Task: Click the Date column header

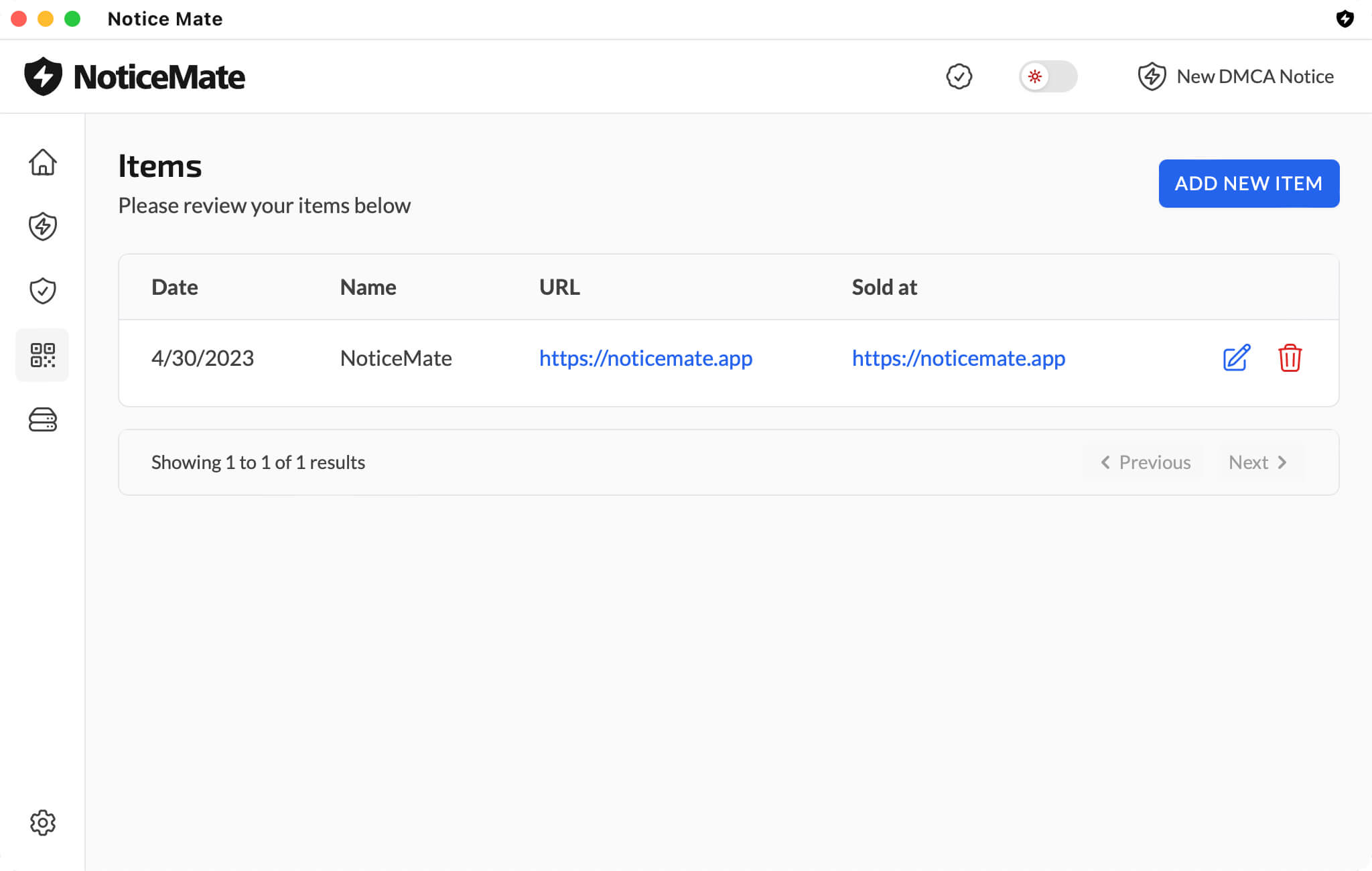Action: (174, 287)
